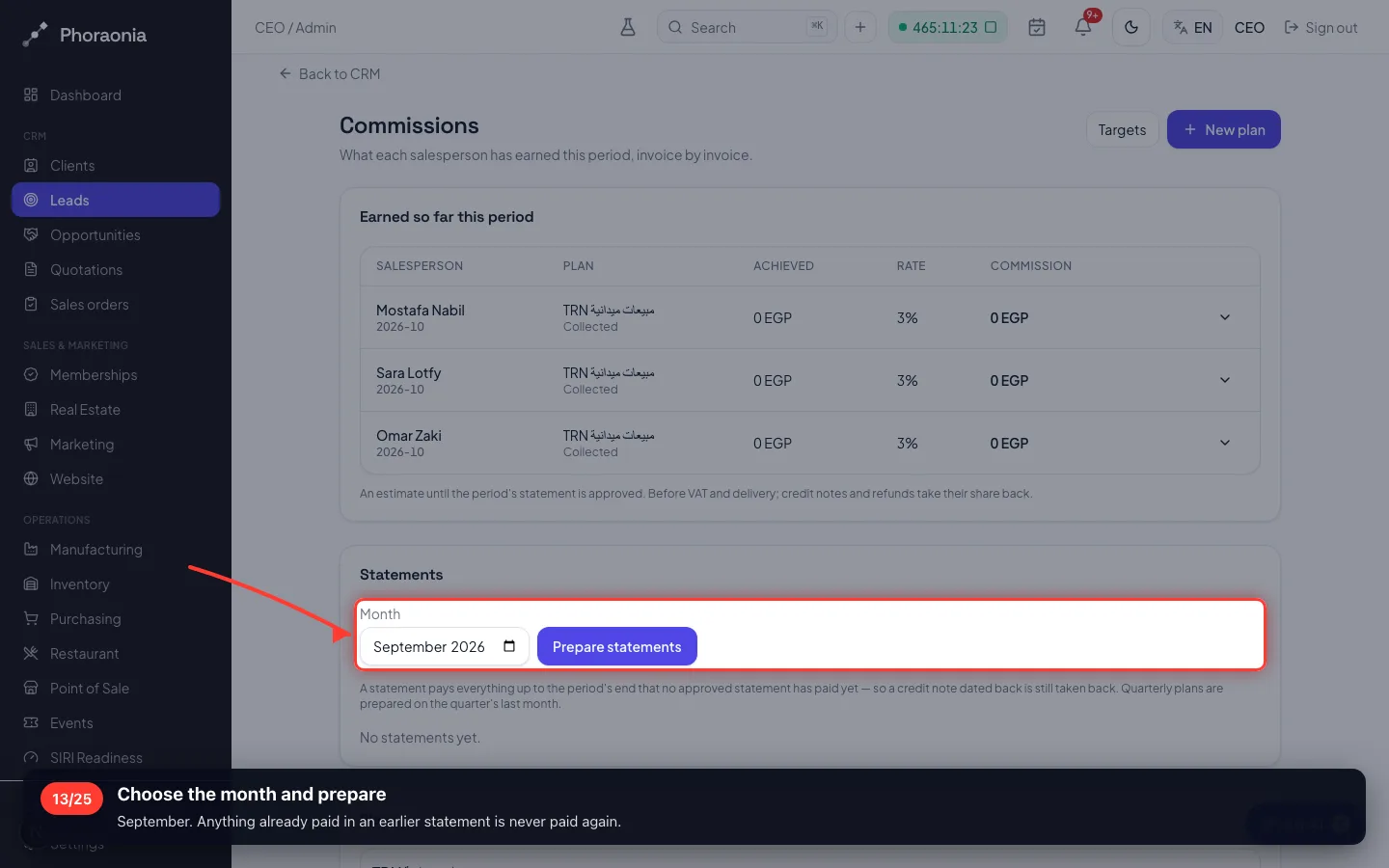Viewport: 1389px width, 868px height.
Task: Click COMMISSION column header
Action: tap(1030, 265)
